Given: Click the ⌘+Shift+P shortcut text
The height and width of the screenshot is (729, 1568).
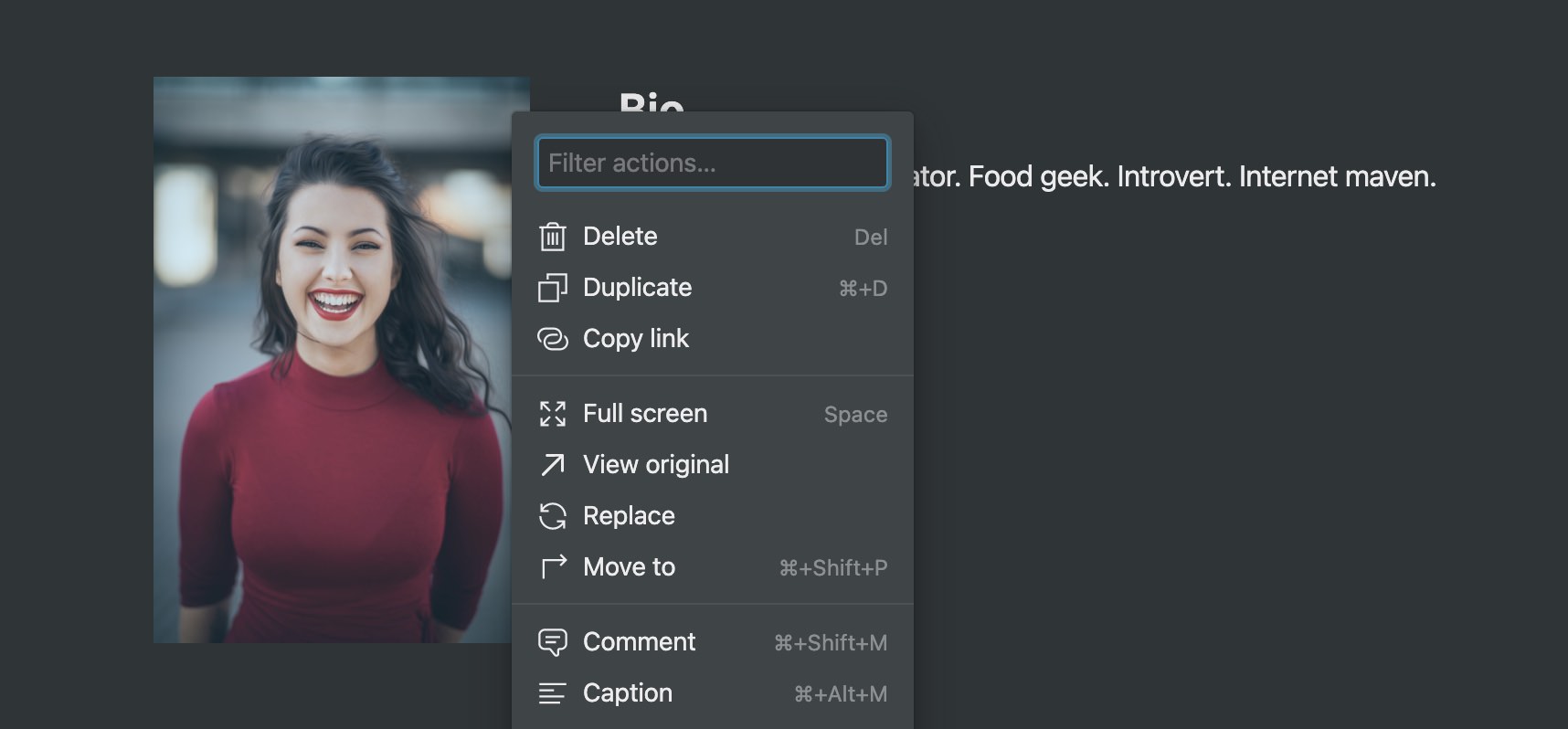Looking at the screenshot, I should pyautogui.click(x=833, y=568).
